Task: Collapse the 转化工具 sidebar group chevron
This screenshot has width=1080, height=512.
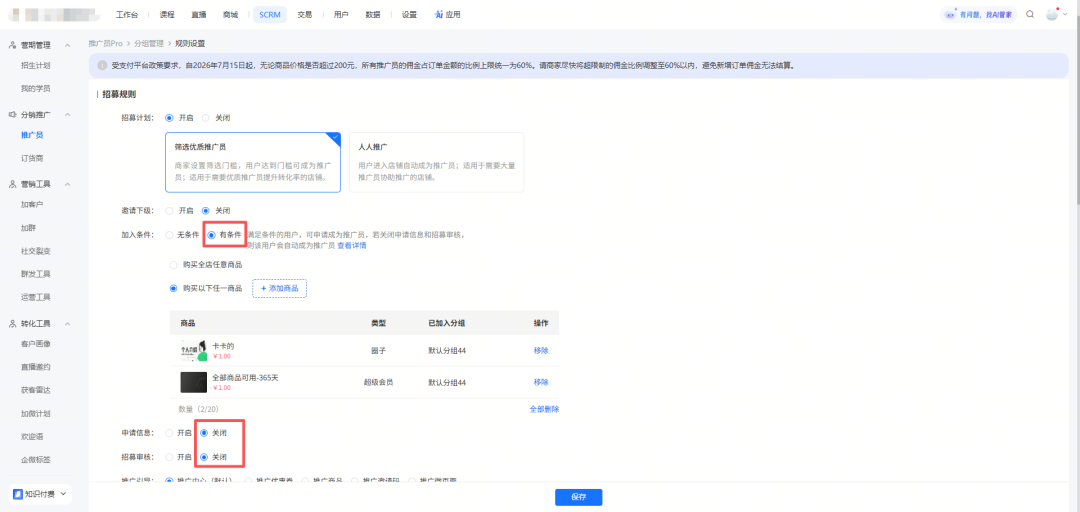Action: (x=67, y=323)
